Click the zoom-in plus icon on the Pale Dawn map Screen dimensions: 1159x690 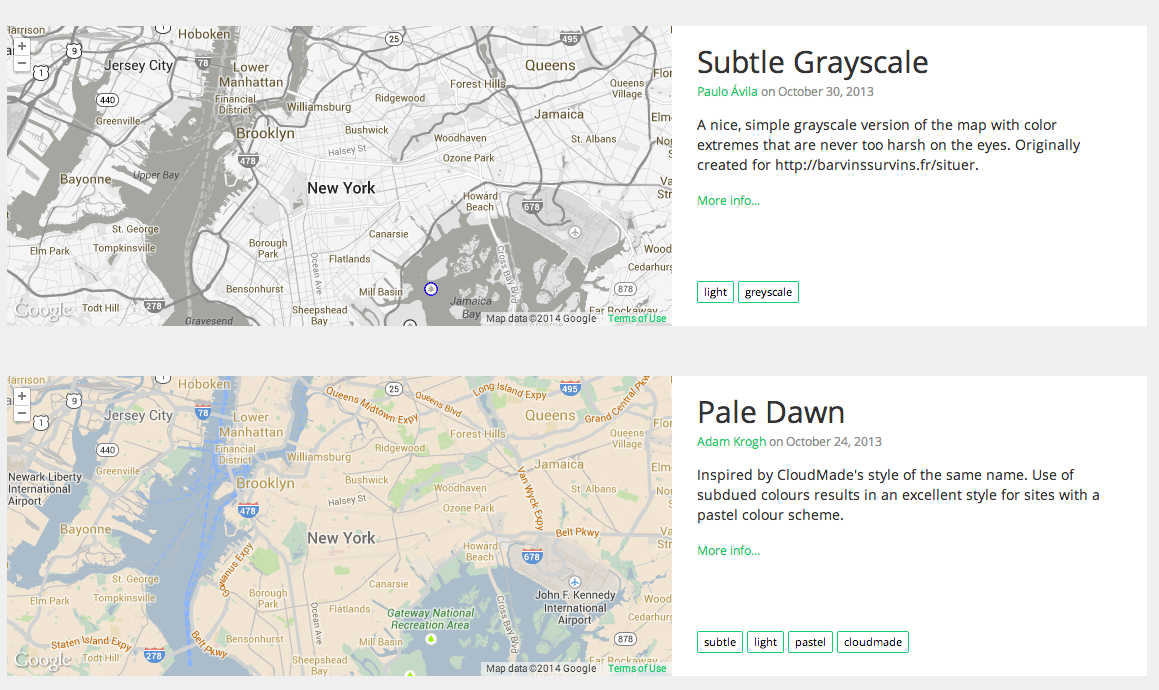[x=21, y=396]
